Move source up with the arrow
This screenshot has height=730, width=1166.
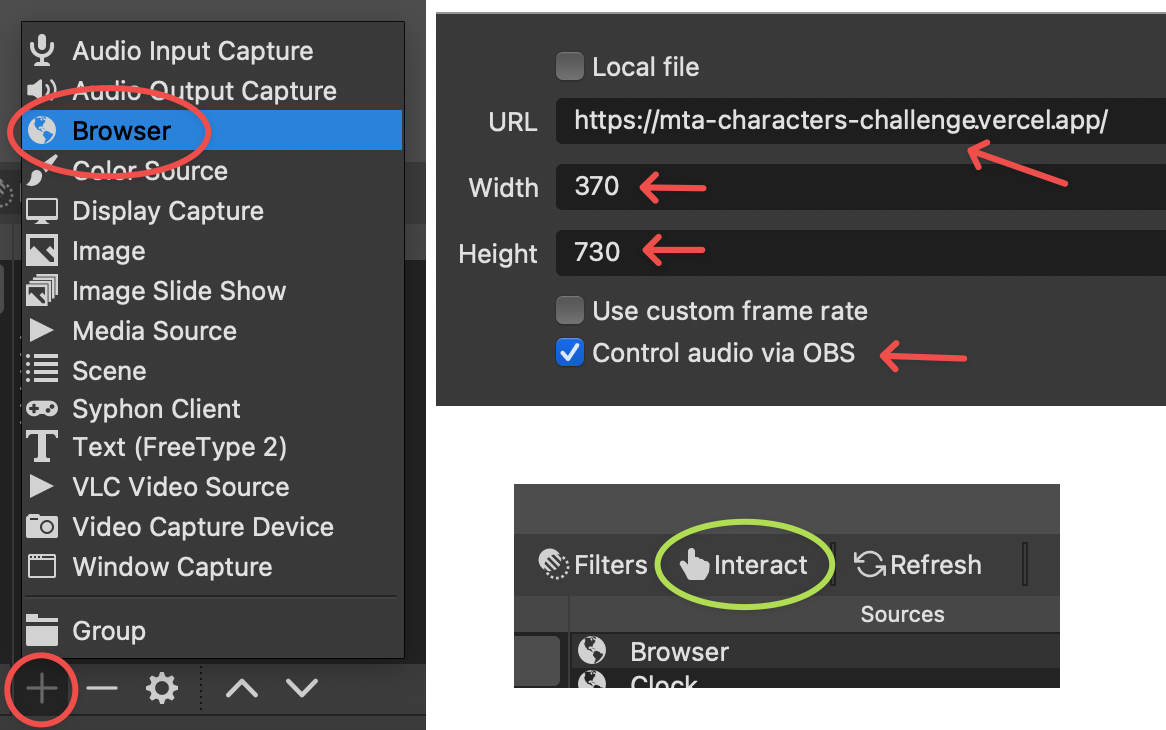click(242, 688)
